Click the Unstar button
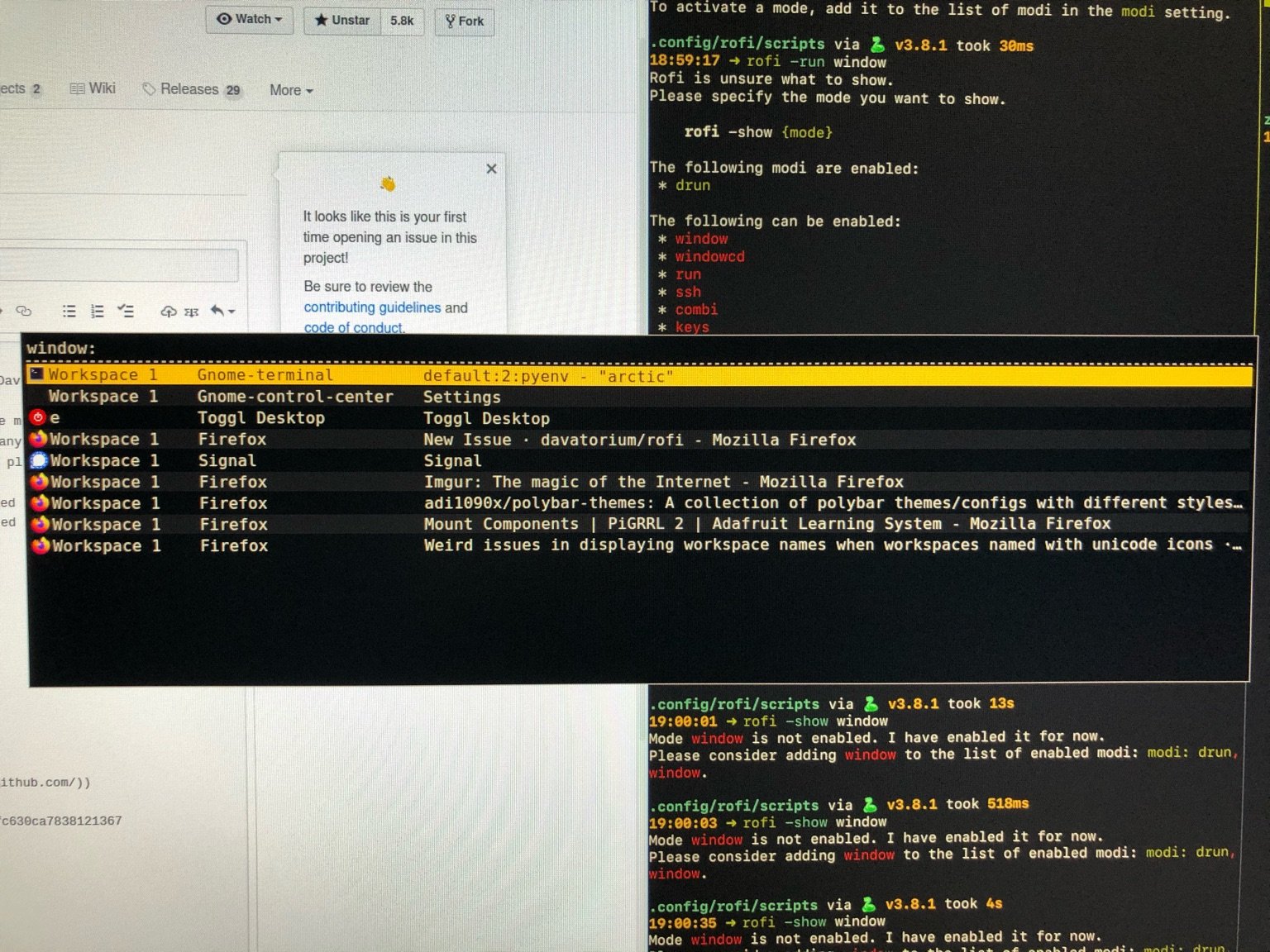The width and height of the screenshot is (1270, 952). pyautogui.click(x=342, y=20)
